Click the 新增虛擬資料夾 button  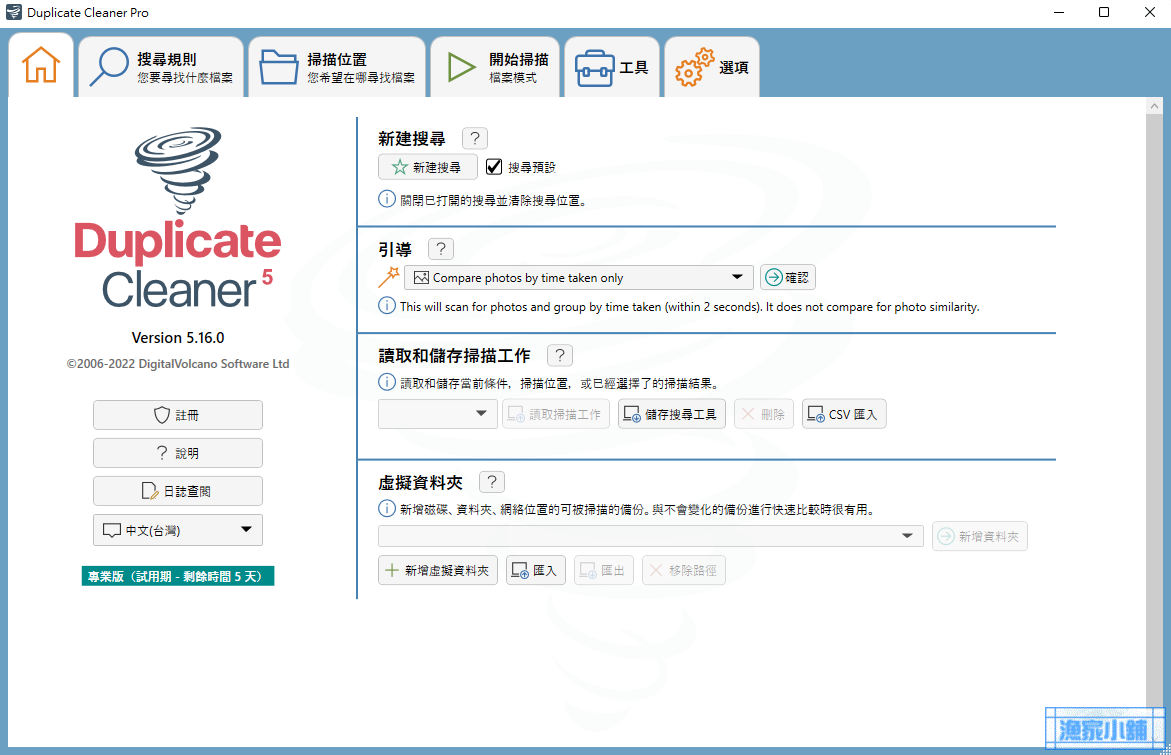(438, 571)
